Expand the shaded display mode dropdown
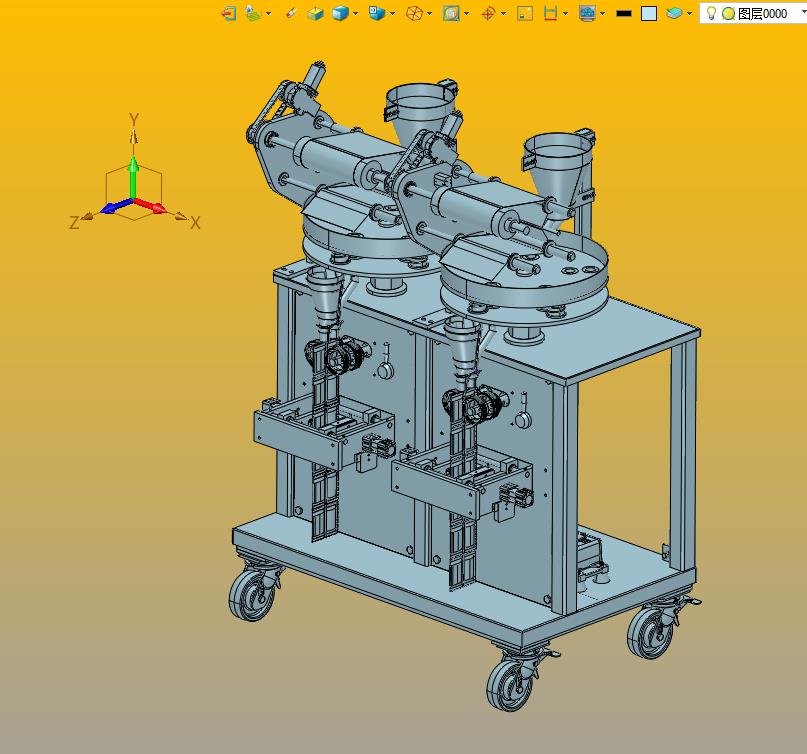Viewport: 807px width, 754px height. (355, 13)
